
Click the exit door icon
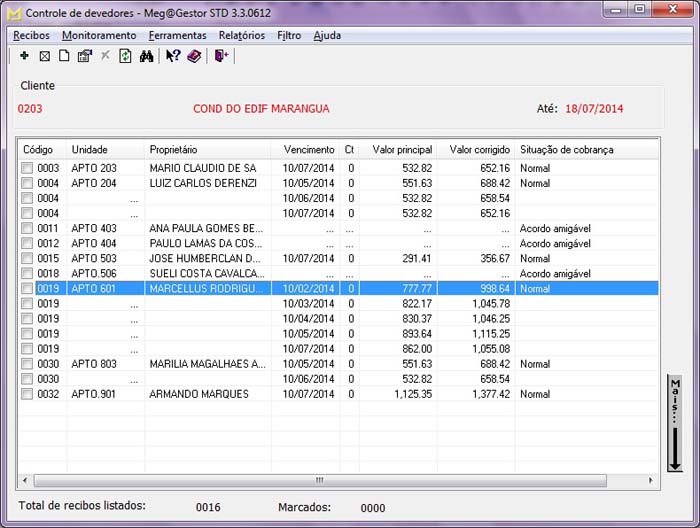pyautogui.click(x=221, y=57)
